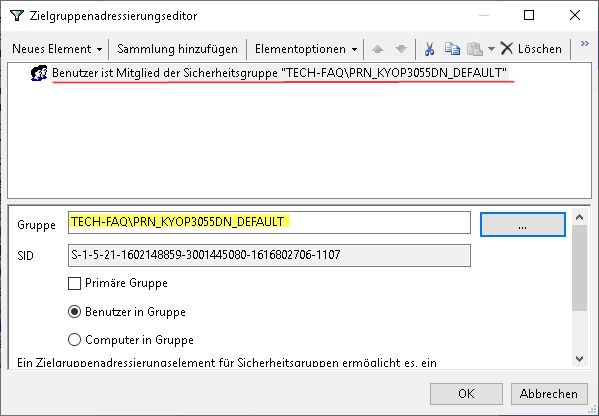Screen dimensions: 599x416
Task: Expand the paste options arrow
Action: point(491,49)
